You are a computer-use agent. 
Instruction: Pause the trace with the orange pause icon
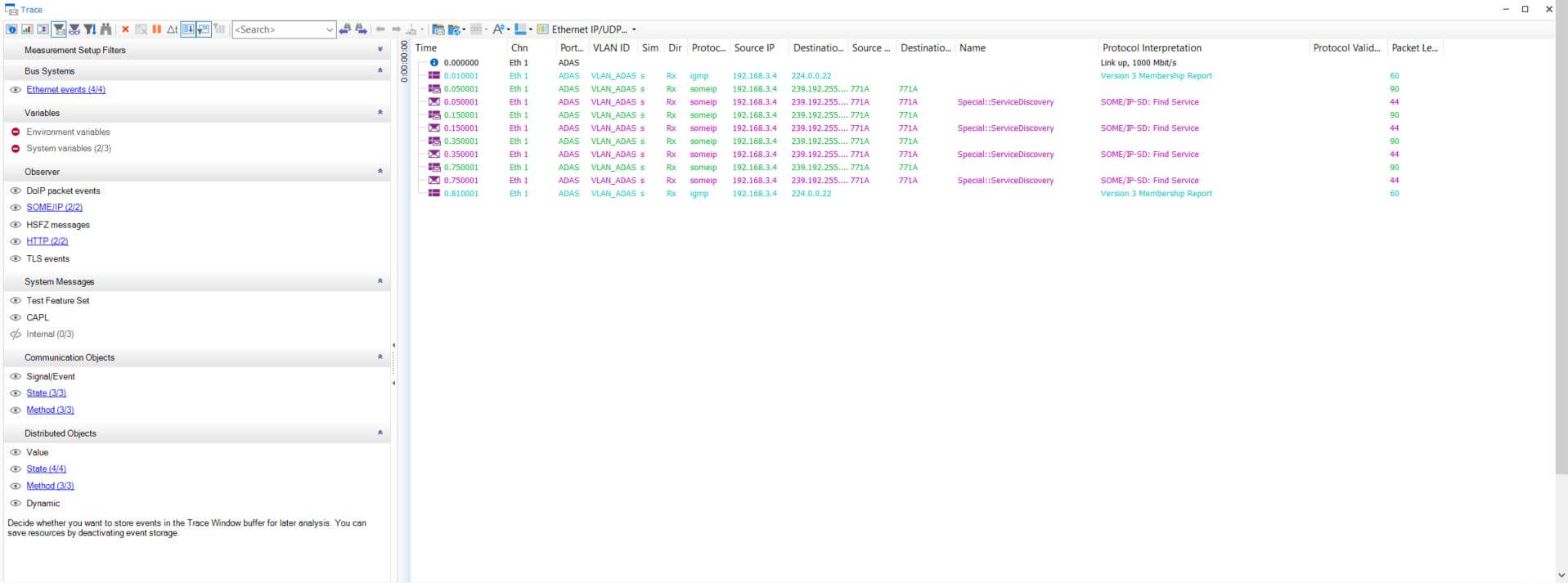156,29
